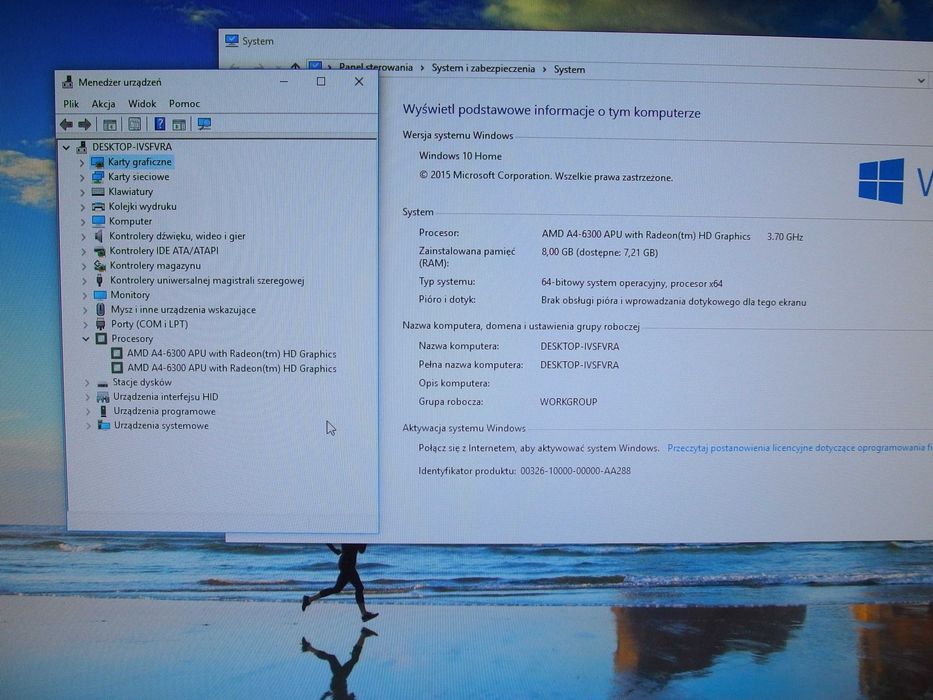The image size is (933, 700).
Task: Expand the Stacje dysków category
Action: pos(87,383)
